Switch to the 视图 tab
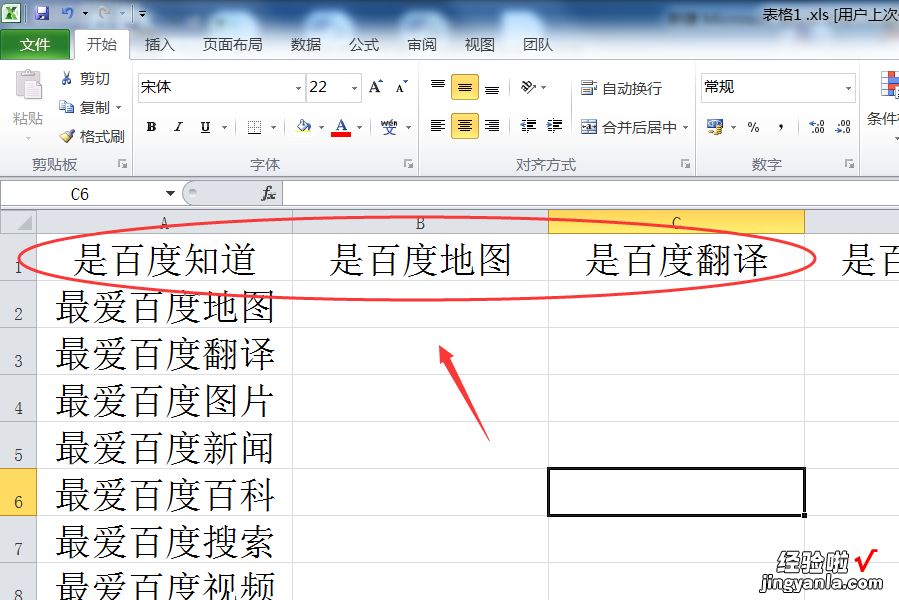This screenshot has width=899, height=600. coord(479,44)
